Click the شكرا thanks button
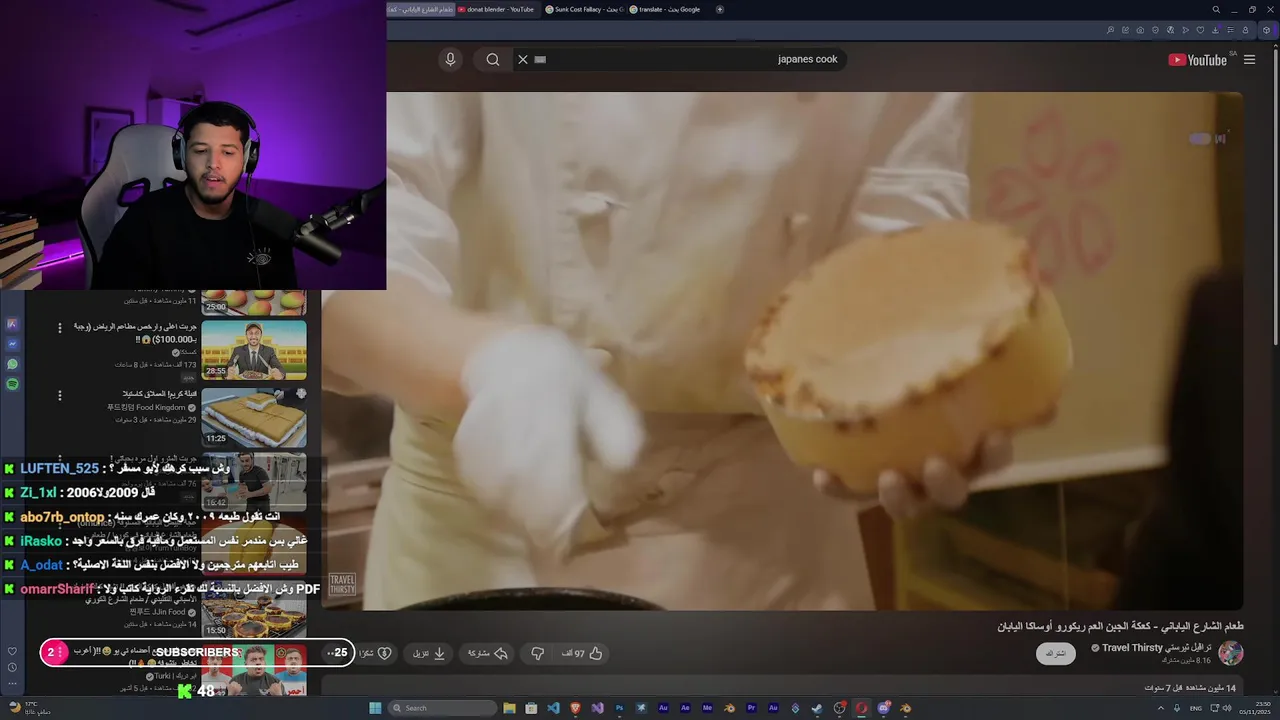The image size is (1280, 720). pos(375,653)
